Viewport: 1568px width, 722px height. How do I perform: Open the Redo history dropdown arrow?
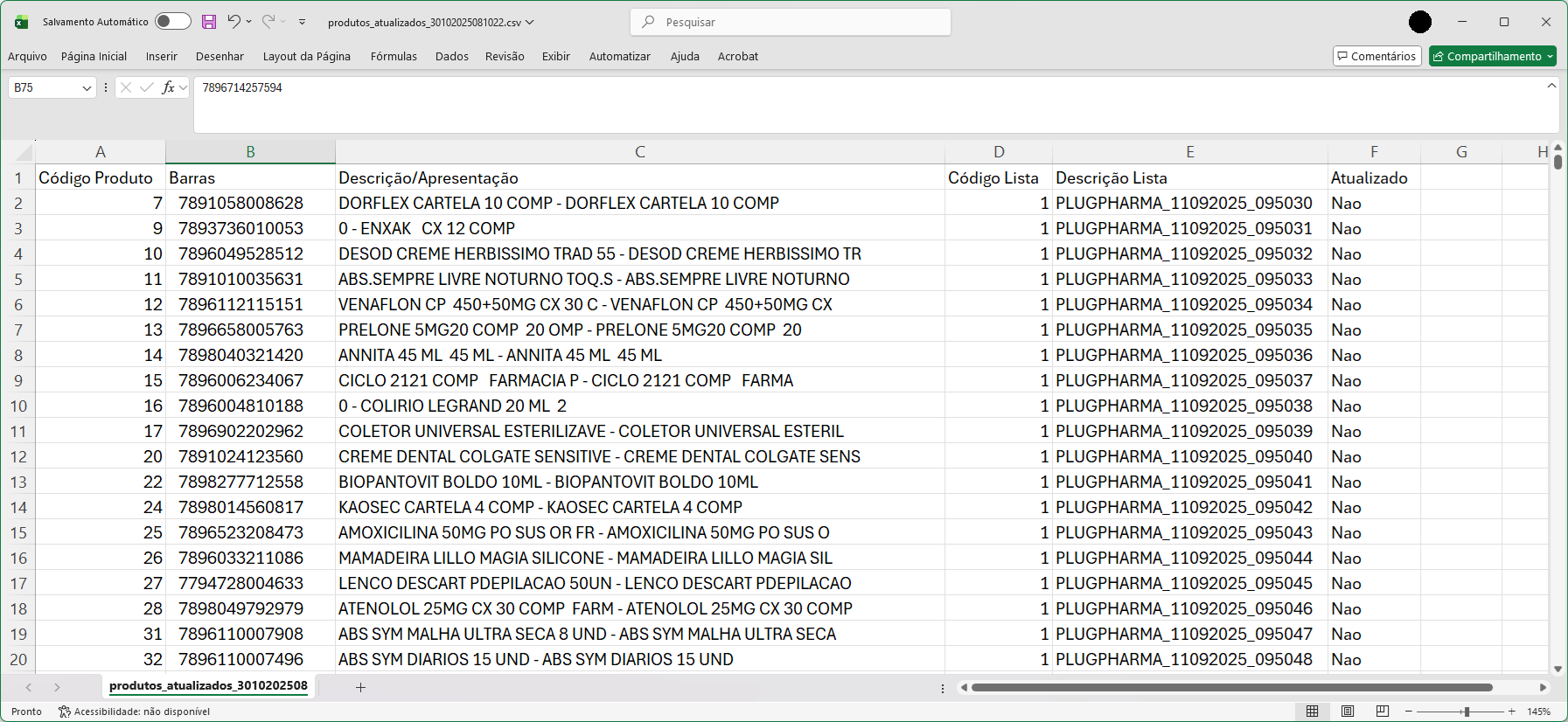283,22
